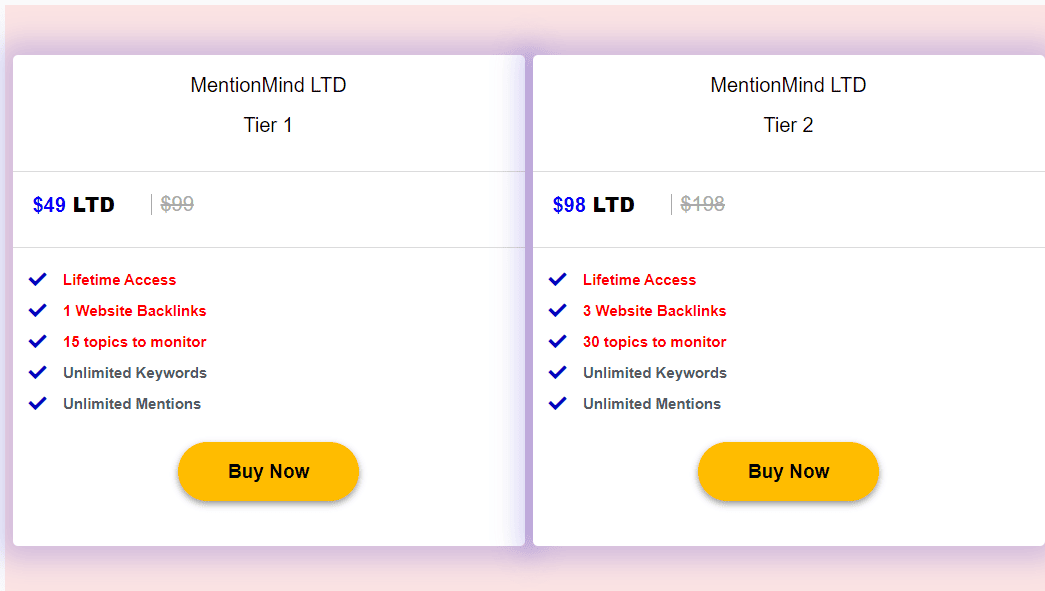Click the checkmark beside Unlimited Mentions in Tier 1
Screen dimensions: 1045x591
[x=38, y=403]
